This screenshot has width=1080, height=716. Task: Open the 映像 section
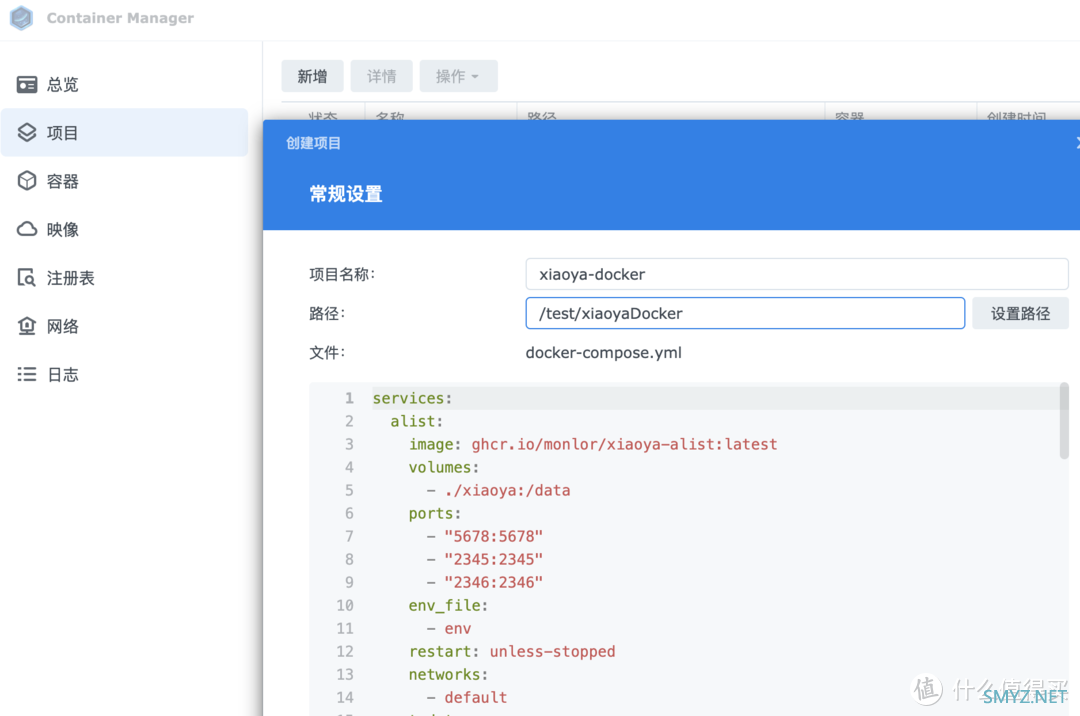(124, 229)
